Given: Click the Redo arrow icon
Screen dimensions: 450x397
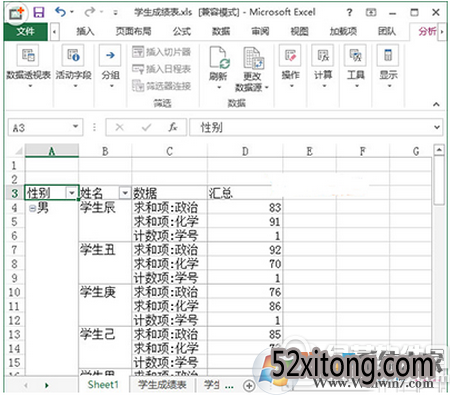Looking at the screenshot, I should pyautogui.click(x=90, y=12).
